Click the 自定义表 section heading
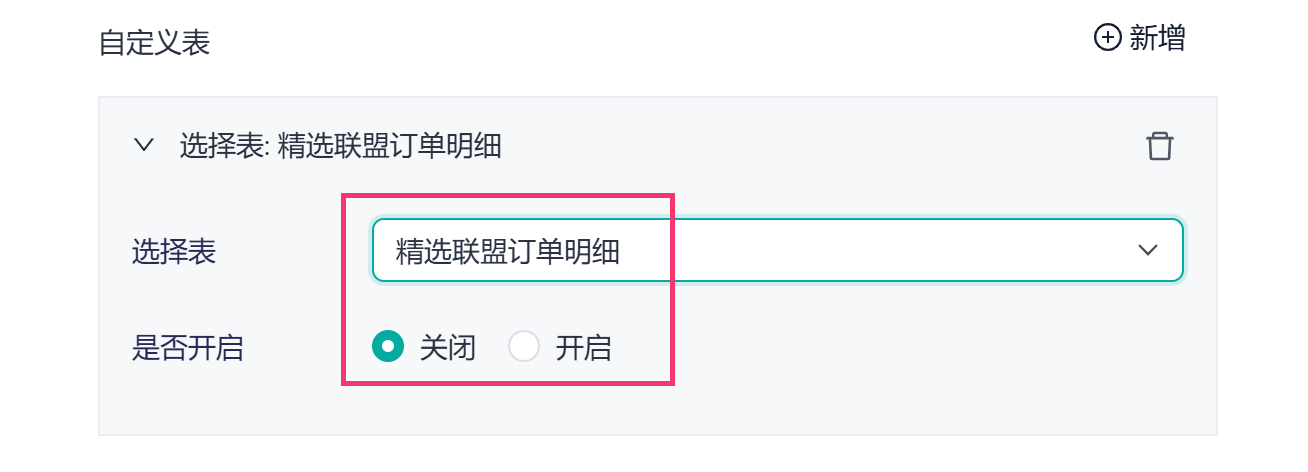 pyautogui.click(x=155, y=44)
